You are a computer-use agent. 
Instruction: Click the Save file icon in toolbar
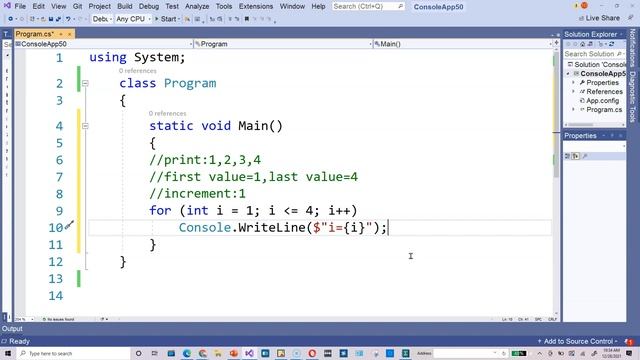click(51, 19)
